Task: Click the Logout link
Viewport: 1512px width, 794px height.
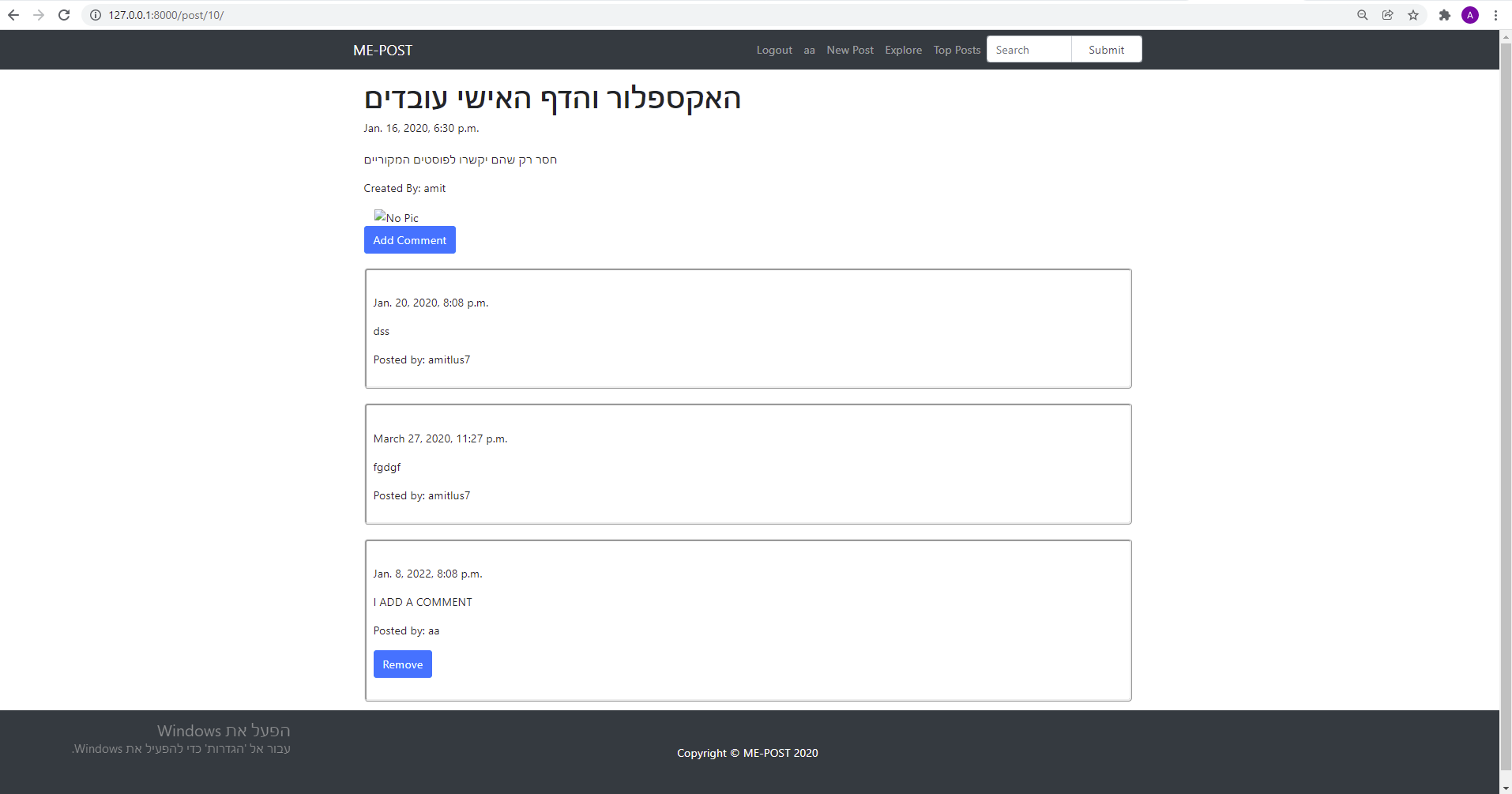Action: pyautogui.click(x=775, y=49)
